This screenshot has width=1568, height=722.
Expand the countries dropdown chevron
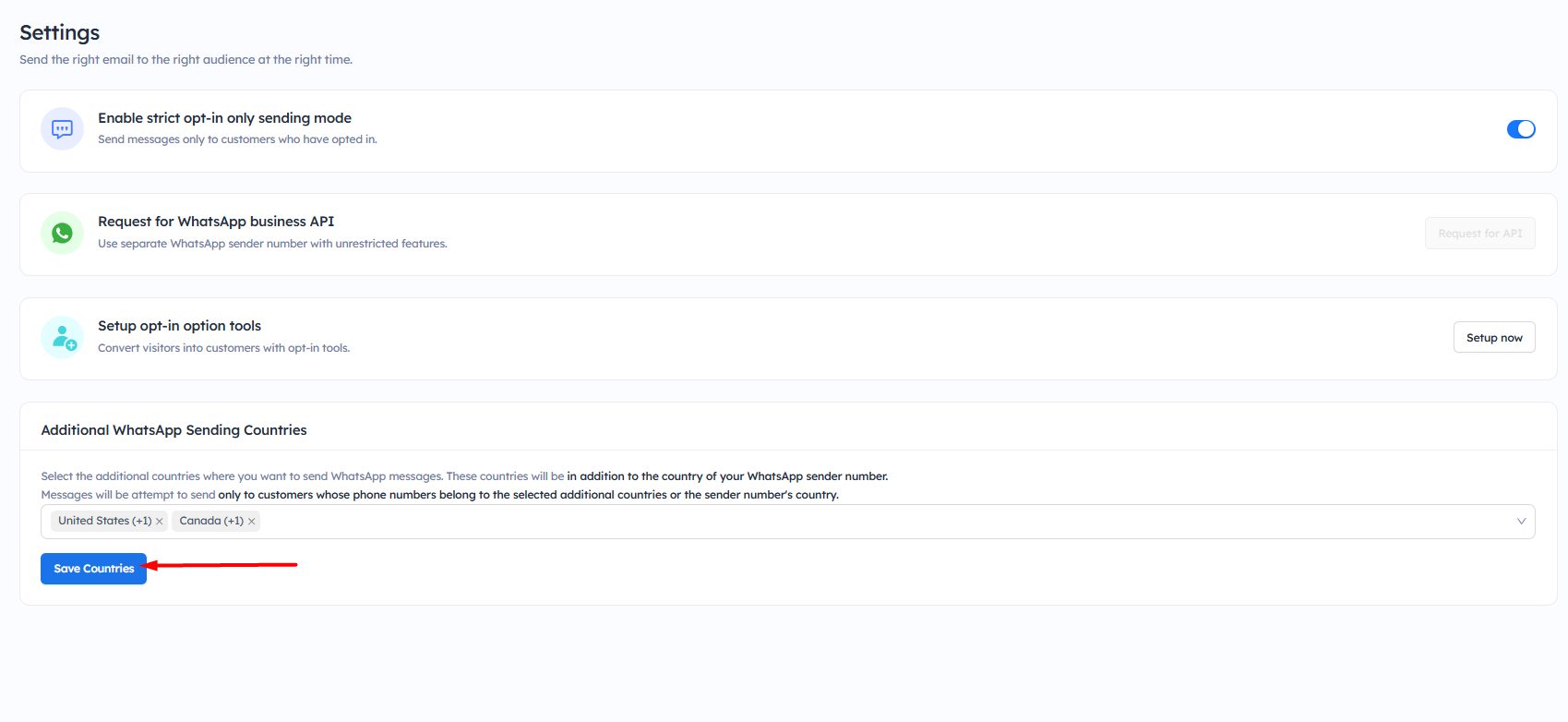[1521, 522]
